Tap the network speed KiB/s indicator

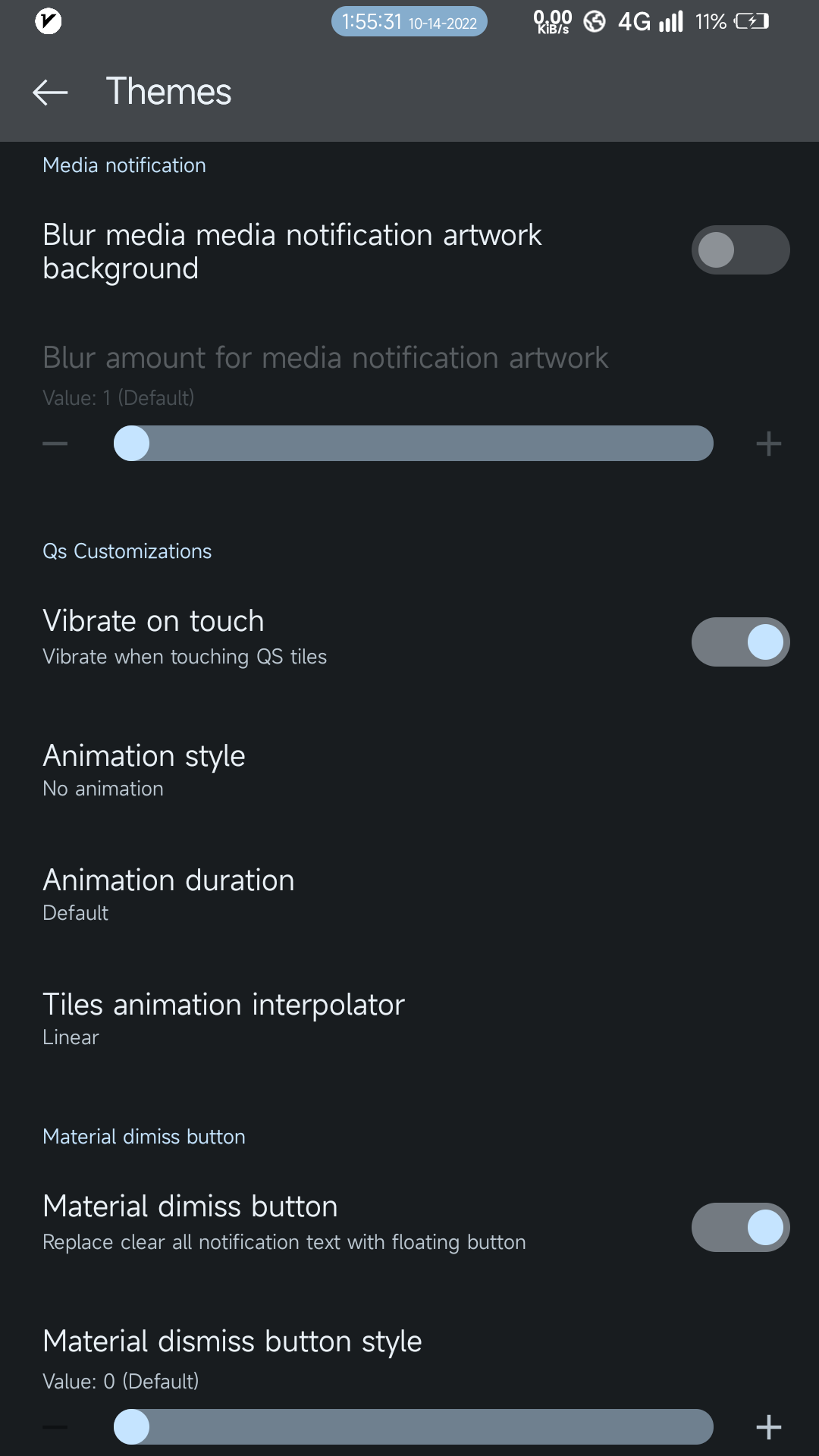553,21
